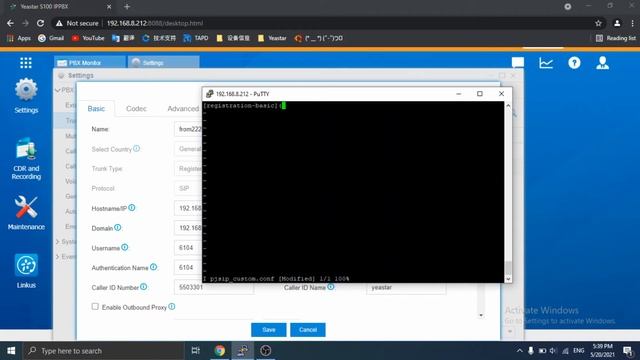This screenshot has height=360, width=640.
Task: Click dialog scrollbar down arrow
Action: (481, 315)
